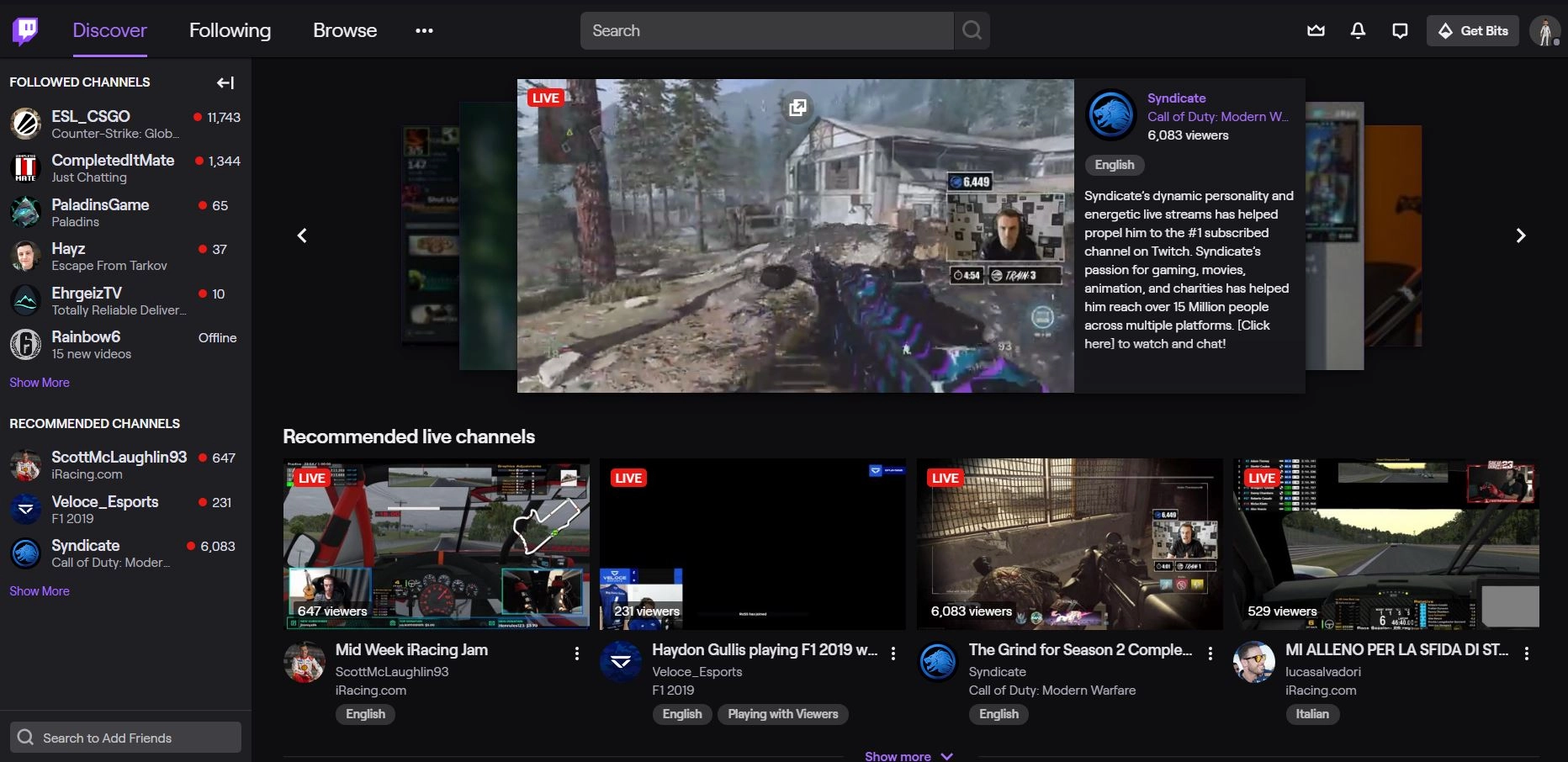The width and height of the screenshot is (1568, 762).
Task: Click the English tag in featured panel
Action: point(1115,165)
